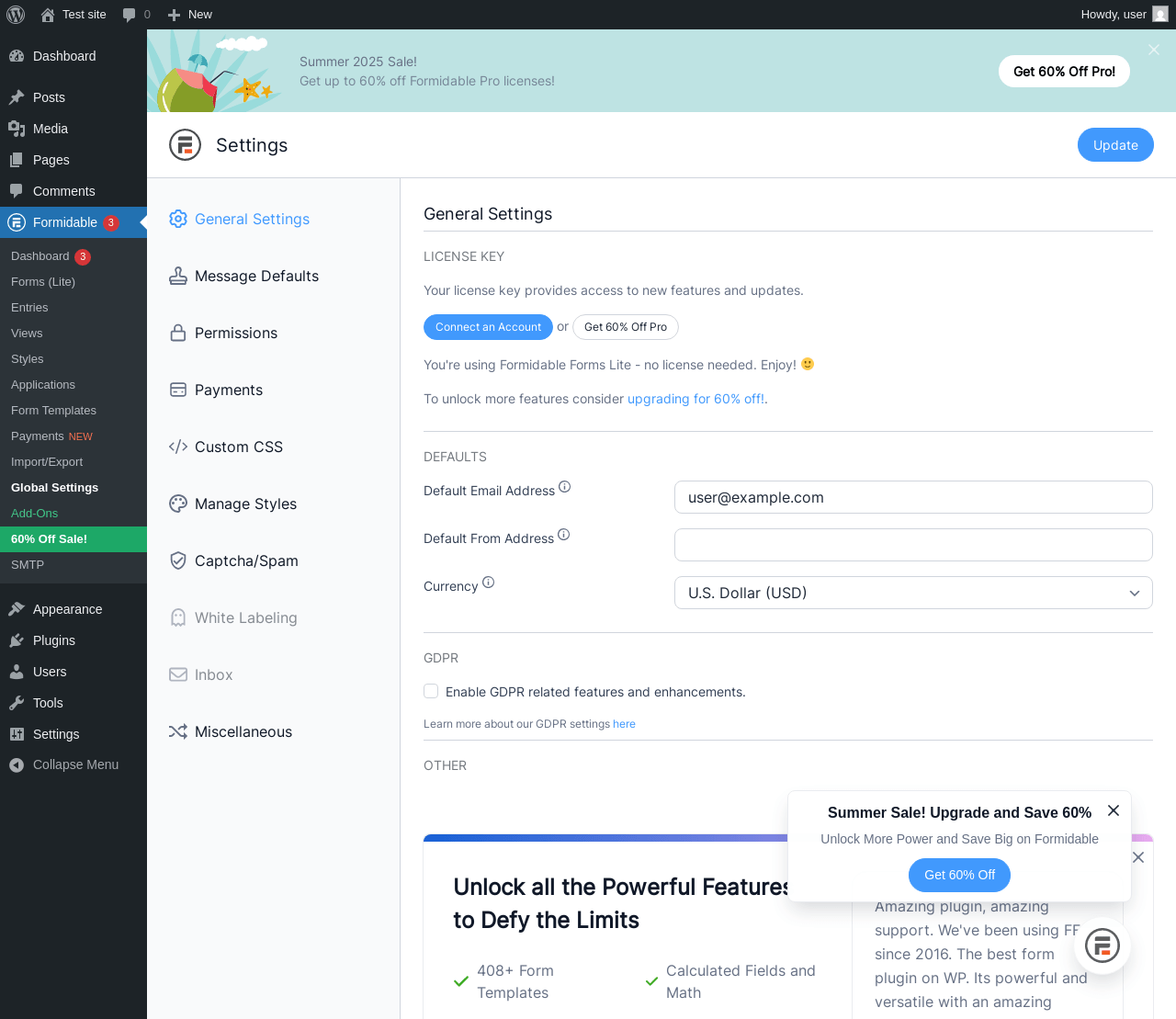Enable GDPR related features checkbox
The height and width of the screenshot is (1019, 1176).
tap(431, 691)
